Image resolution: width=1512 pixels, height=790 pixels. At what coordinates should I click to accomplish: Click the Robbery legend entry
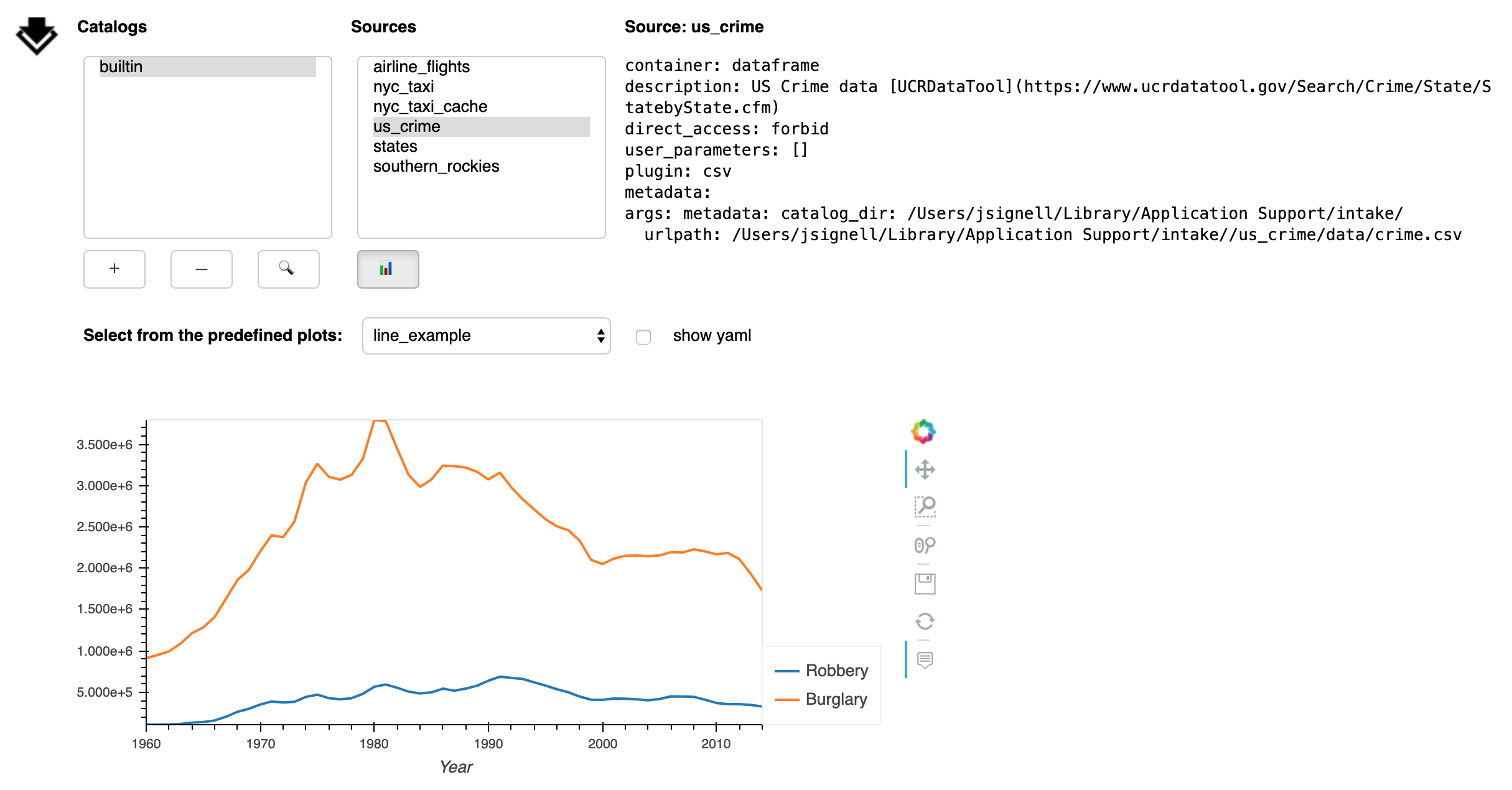click(x=836, y=671)
